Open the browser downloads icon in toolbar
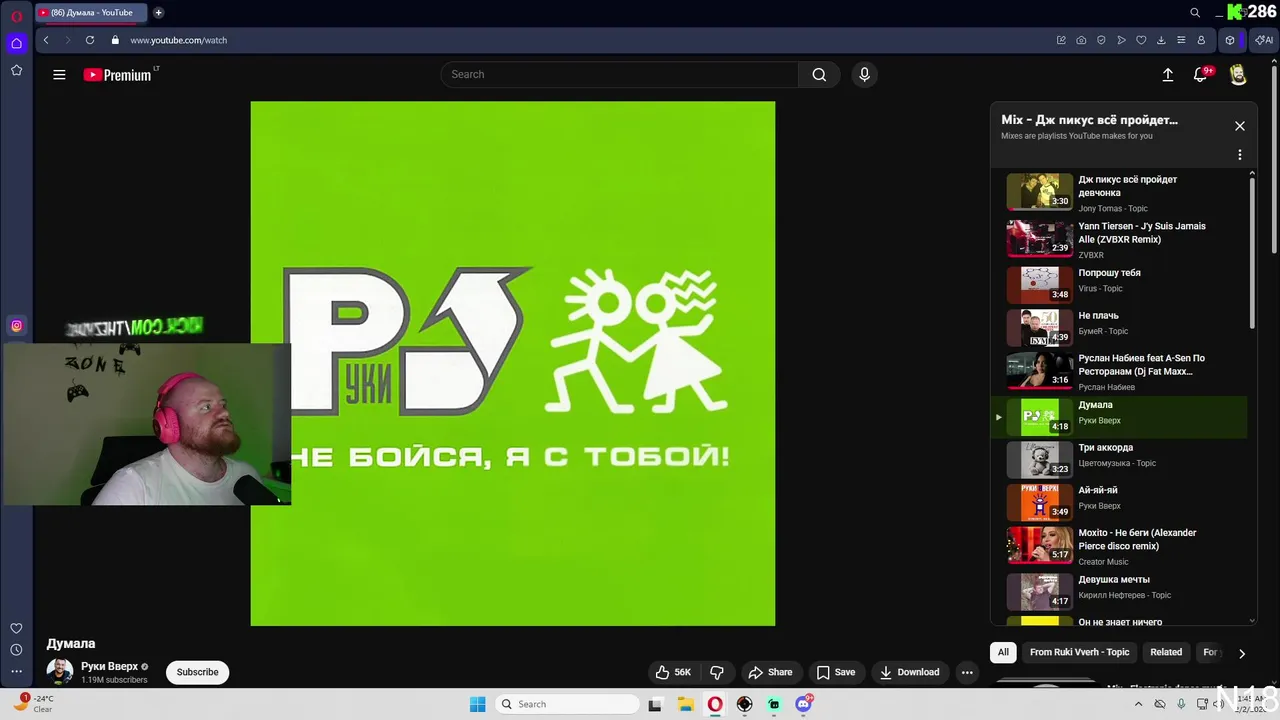Screen dimensions: 1280x720 click(1161, 40)
